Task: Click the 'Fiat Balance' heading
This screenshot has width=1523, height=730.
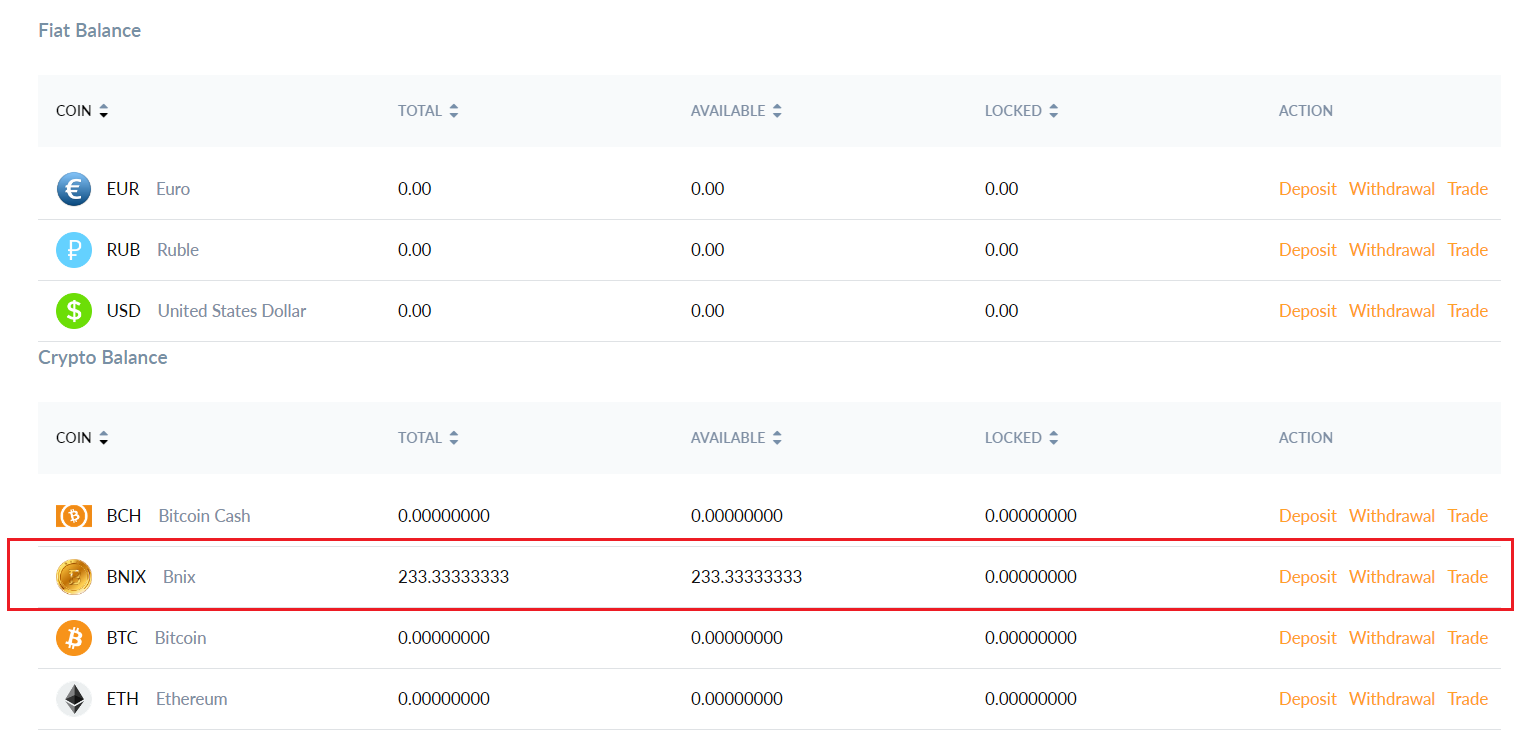Action: coord(90,30)
